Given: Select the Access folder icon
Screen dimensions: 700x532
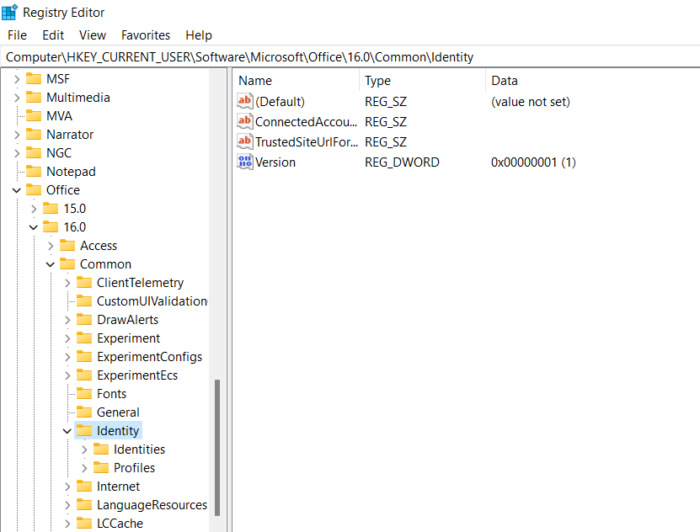Looking at the screenshot, I should pyautogui.click(x=67, y=245).
